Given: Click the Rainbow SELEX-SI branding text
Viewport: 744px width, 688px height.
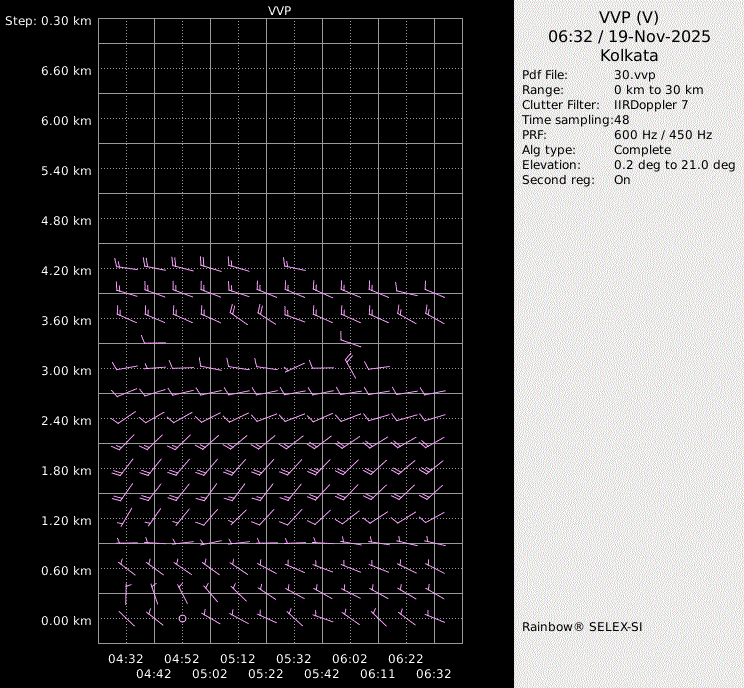Looking at the screenshot, I should (581, 627).
